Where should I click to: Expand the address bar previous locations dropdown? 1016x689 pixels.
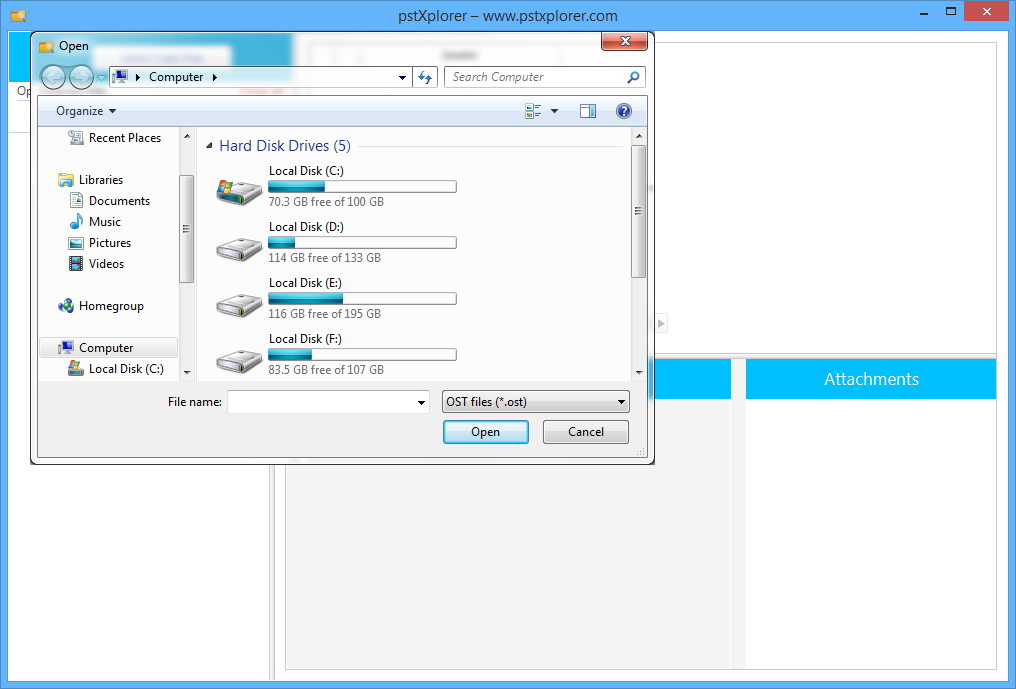pyautogui.click(x=402, y=77)
